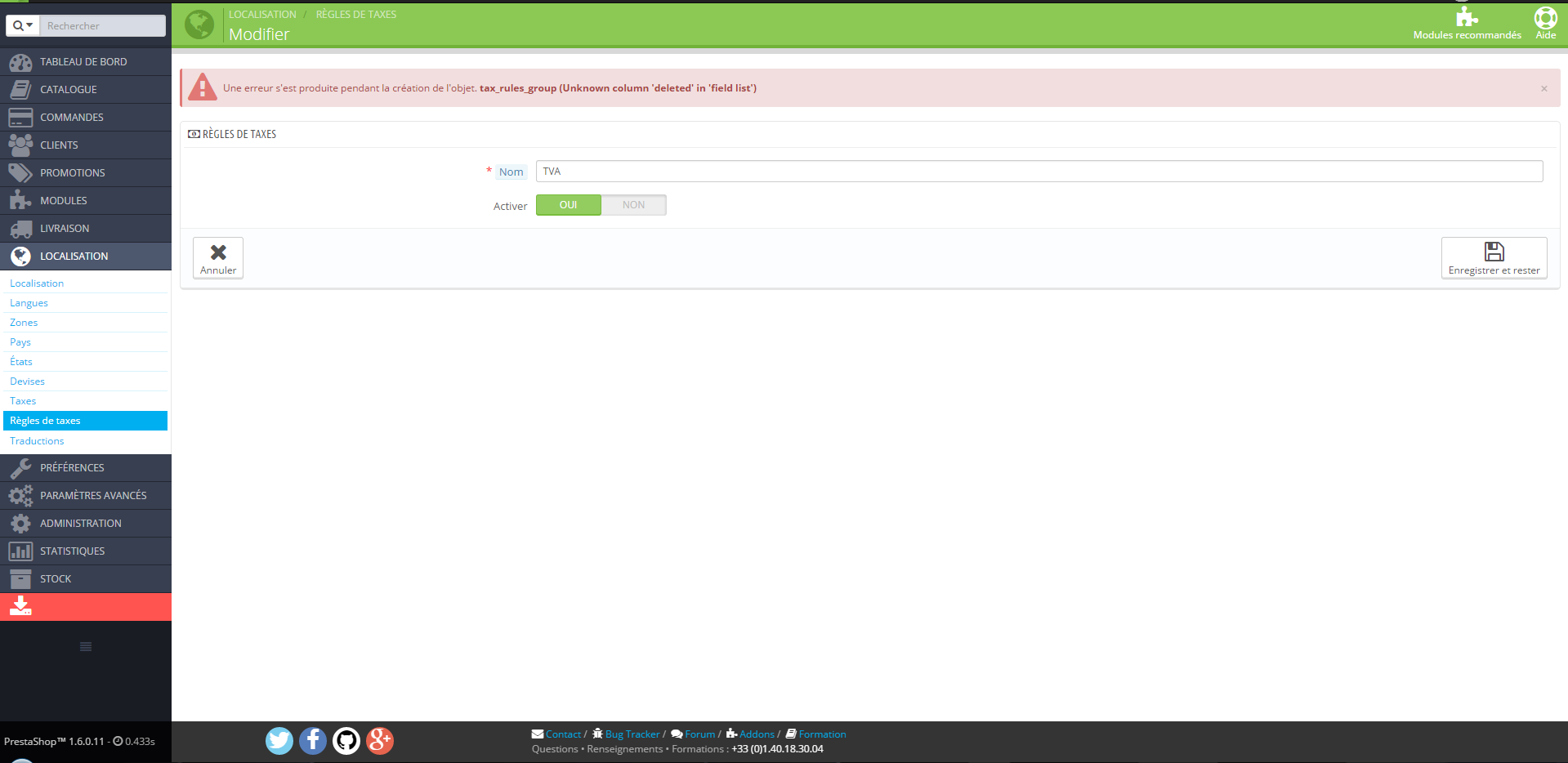
Task: Open the Twitter social icon
Action: [x=279, y=741]
